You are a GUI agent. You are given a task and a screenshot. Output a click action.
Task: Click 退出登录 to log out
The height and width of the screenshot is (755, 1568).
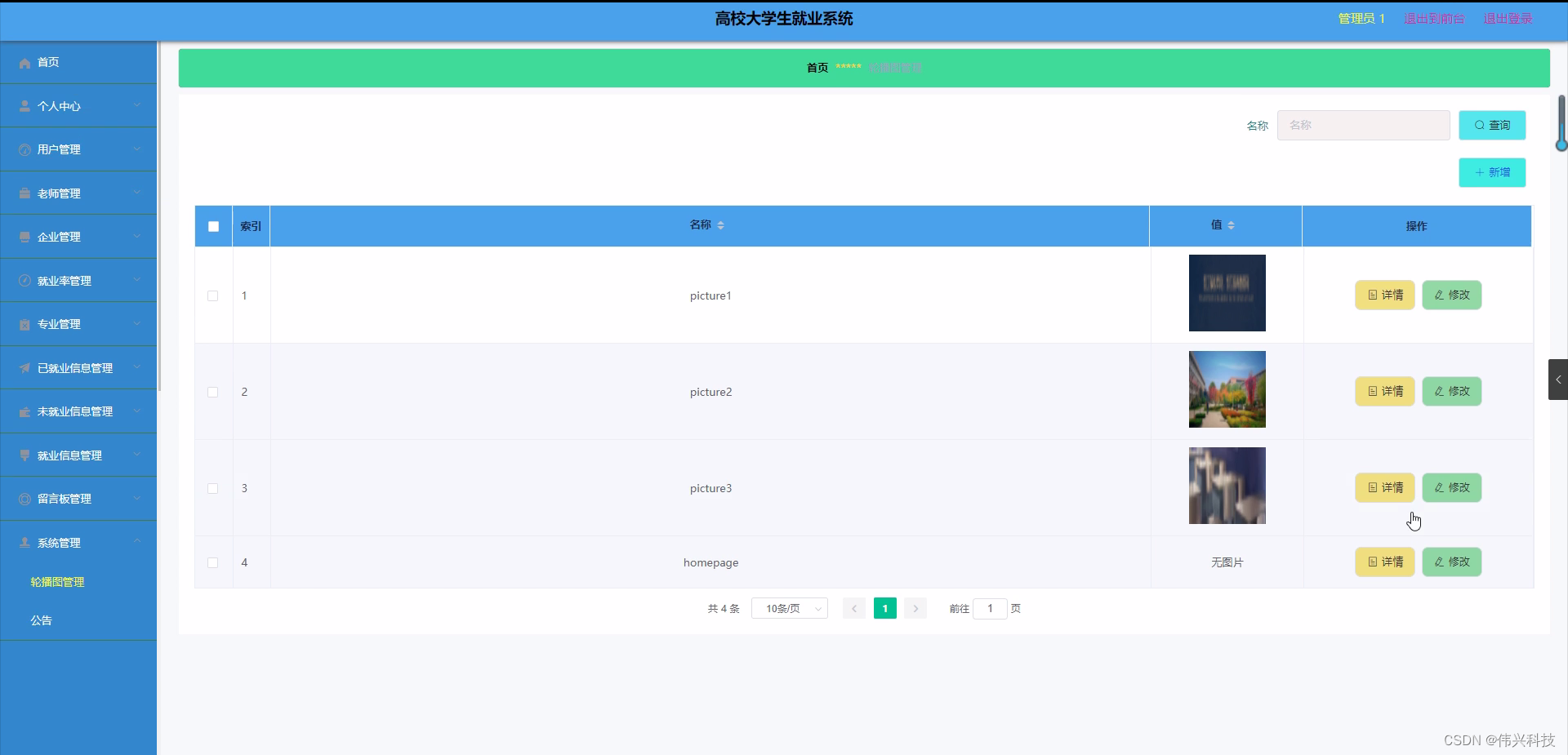[x=1507, y=18]
